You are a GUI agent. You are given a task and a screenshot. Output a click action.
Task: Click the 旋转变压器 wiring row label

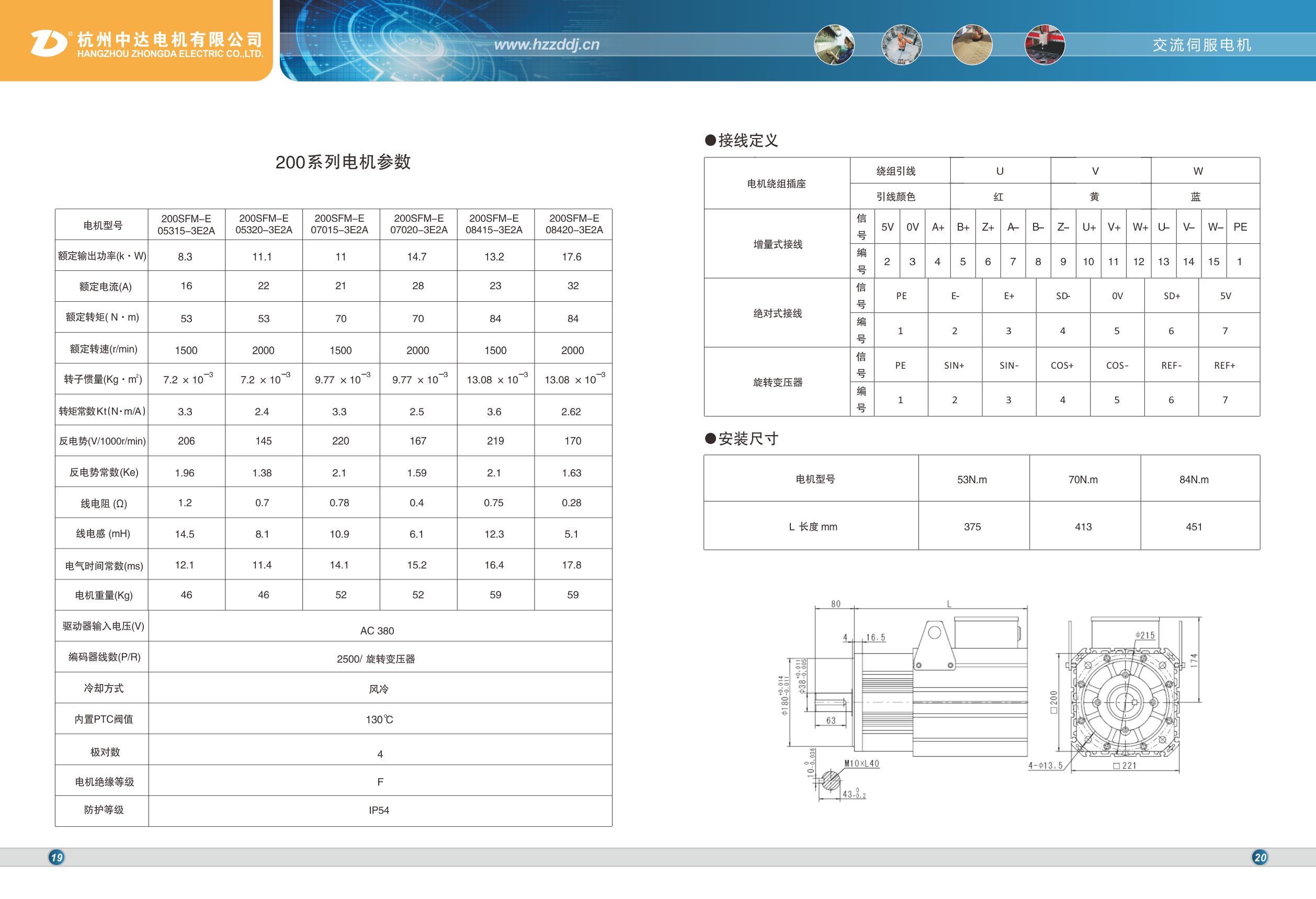coord(777,382)
